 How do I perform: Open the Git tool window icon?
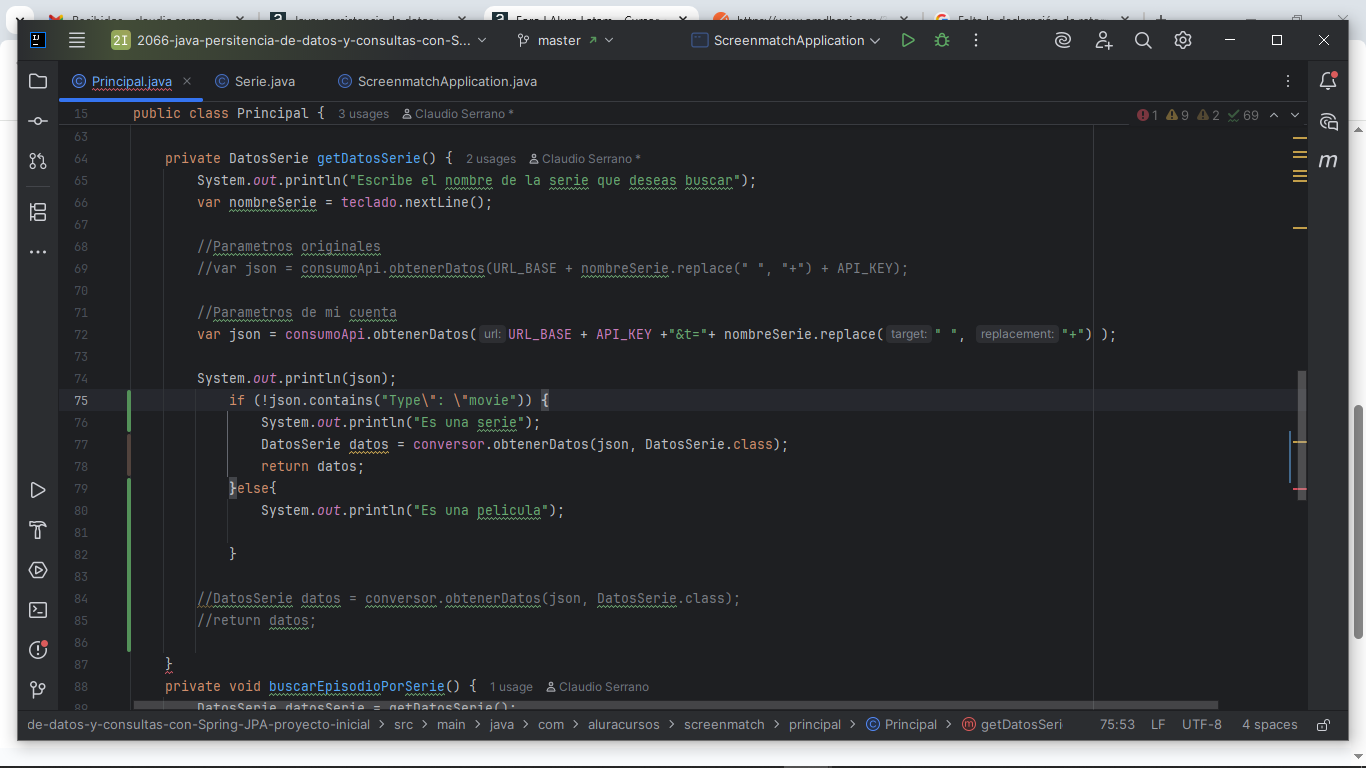coord(38,689)
